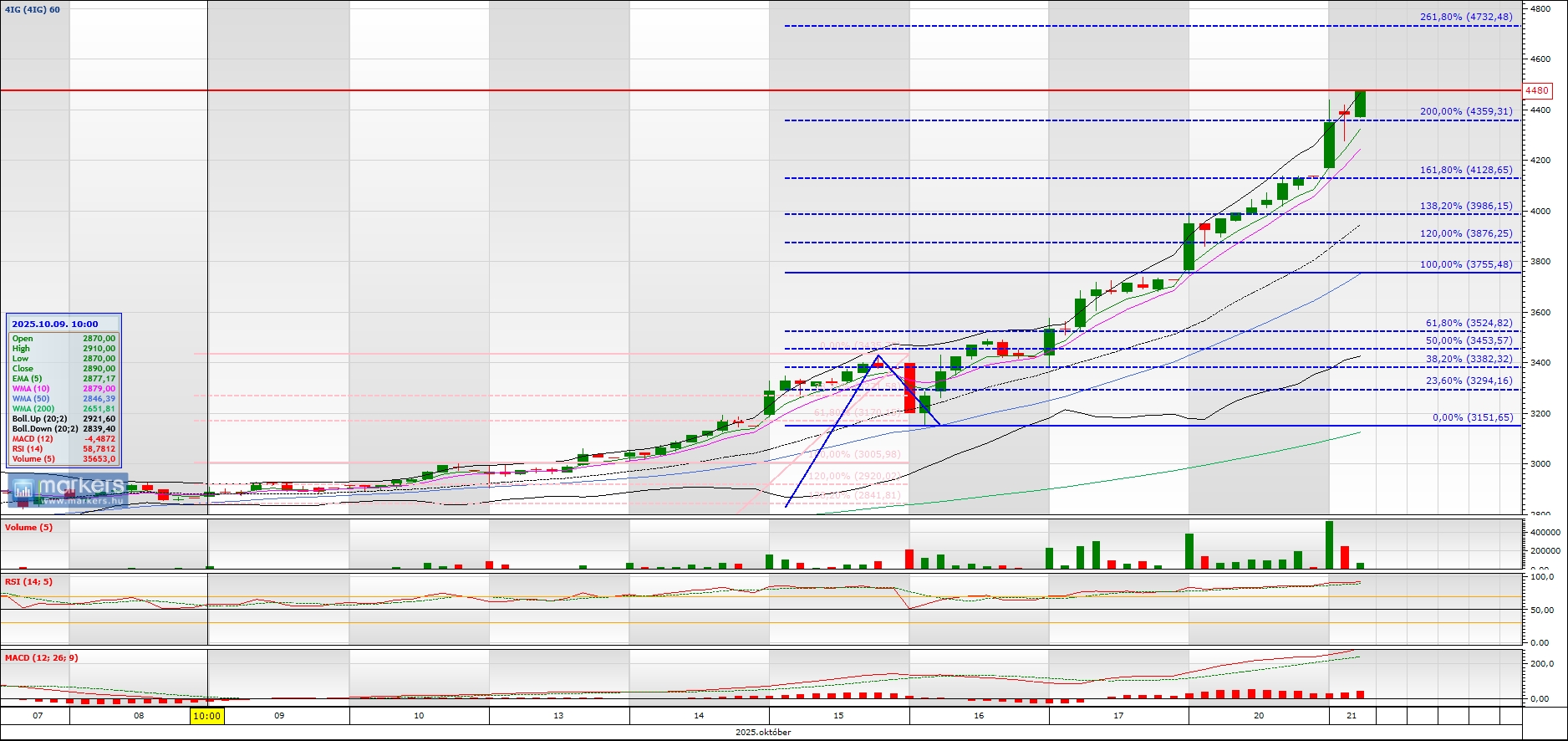Select the WMA (200) row in info box
This screenshot has width=1568, height=741.
click(x=64, y=409)
